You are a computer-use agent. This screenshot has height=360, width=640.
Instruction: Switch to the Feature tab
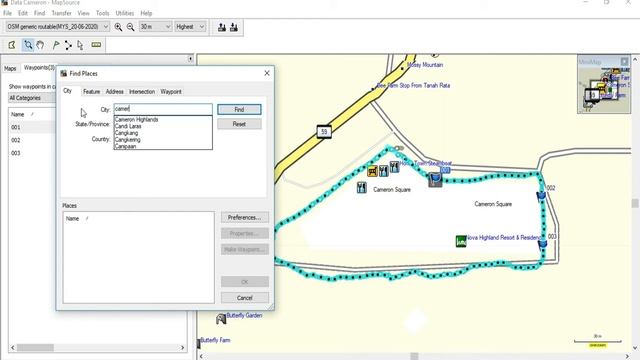click(91, 92)
